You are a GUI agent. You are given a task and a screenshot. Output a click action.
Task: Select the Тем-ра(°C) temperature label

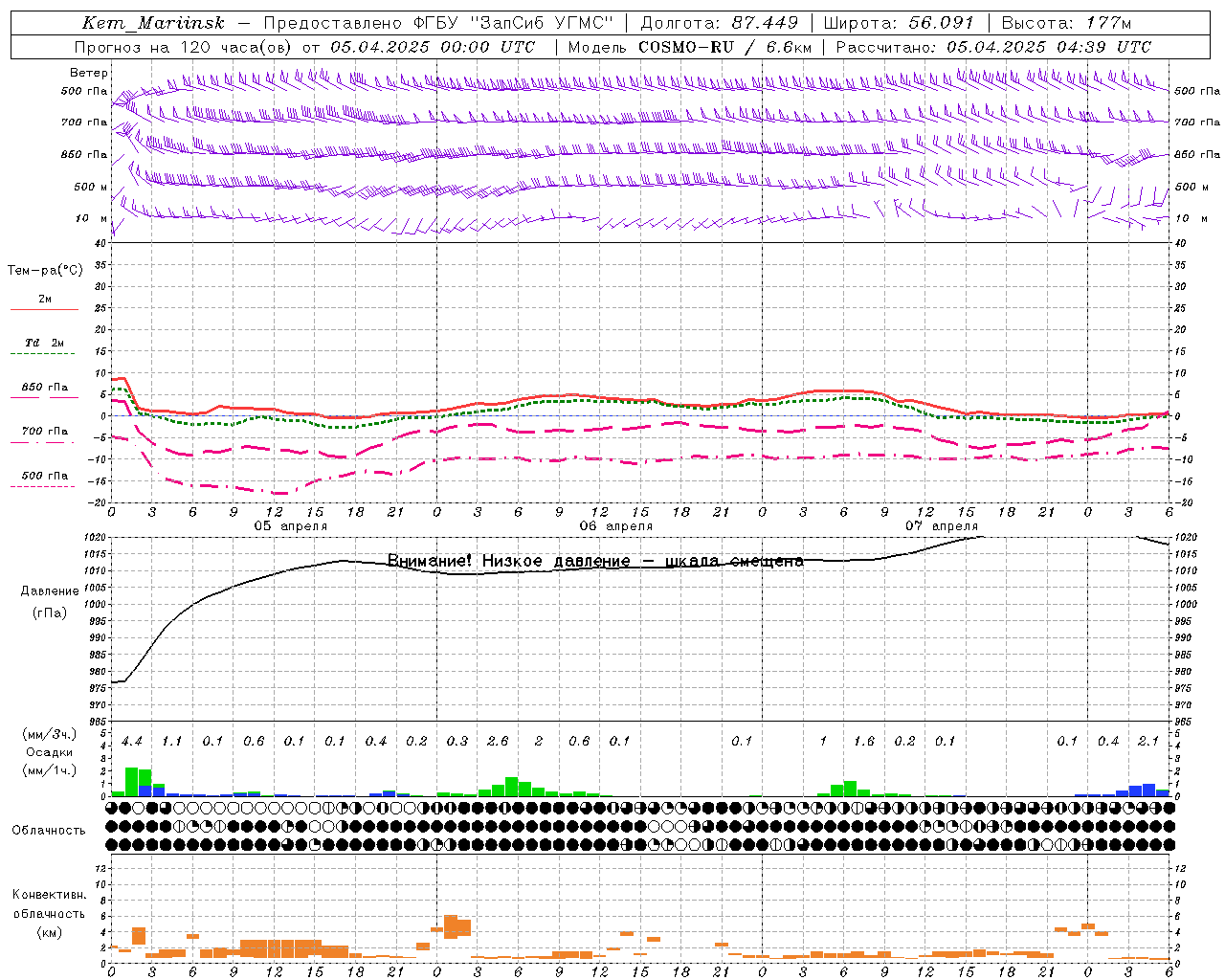(45, 271)
